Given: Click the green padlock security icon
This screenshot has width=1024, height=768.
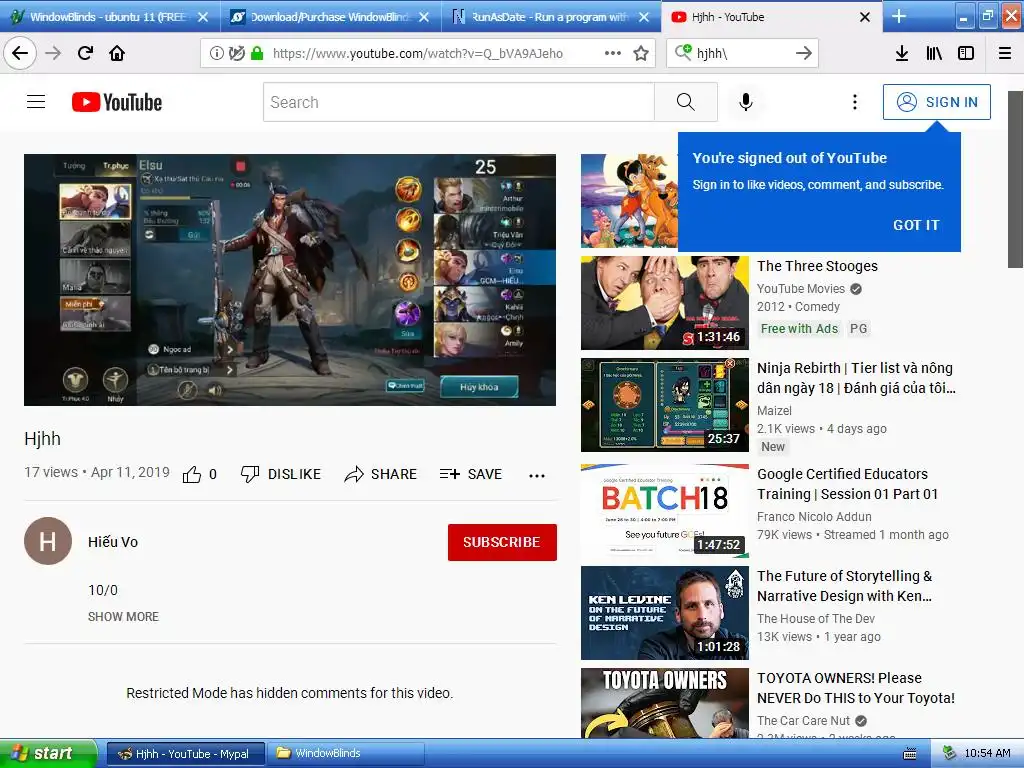Looking at the screenshot, I should pos(257,54).
